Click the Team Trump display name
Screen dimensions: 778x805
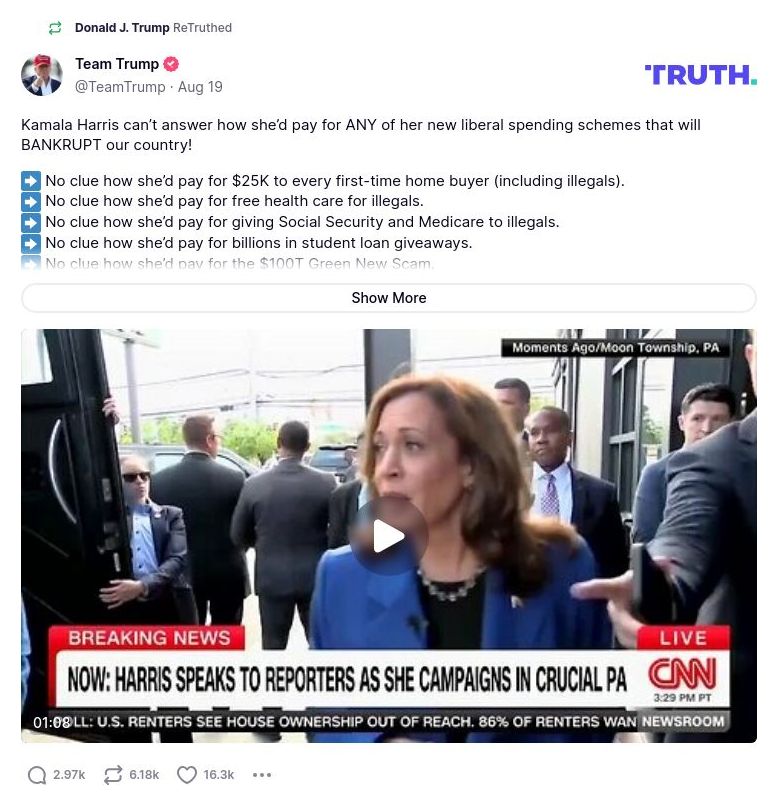click(117, 64)
